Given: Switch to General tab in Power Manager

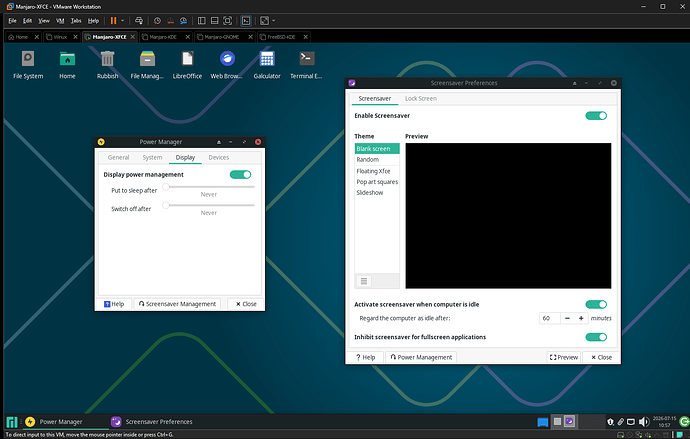Looking at the screenshot, I should pos(118,157).
